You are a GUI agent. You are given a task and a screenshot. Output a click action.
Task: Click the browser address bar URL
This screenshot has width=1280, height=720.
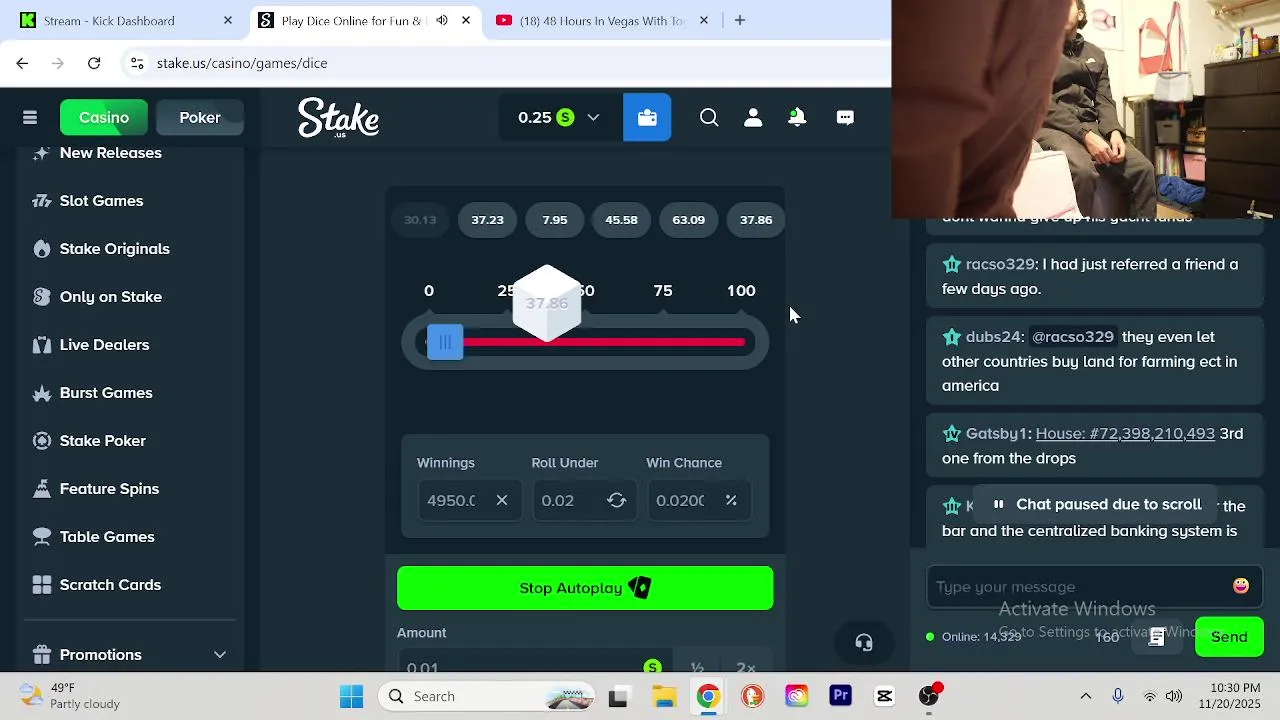[242, 63]
